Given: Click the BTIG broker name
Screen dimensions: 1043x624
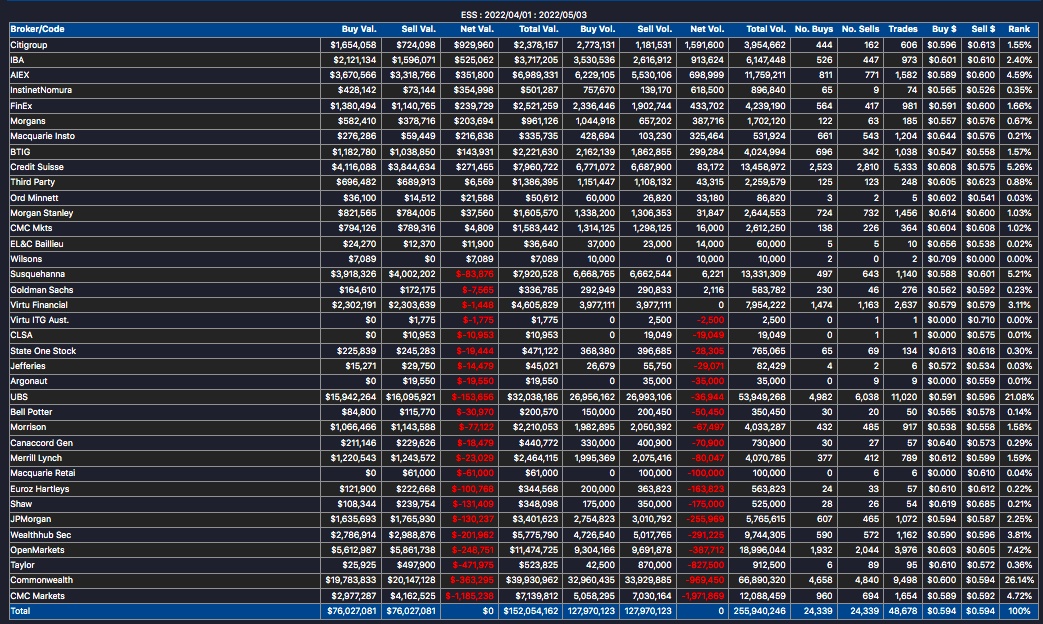Looking at the screenshot, I should (20, 152).
